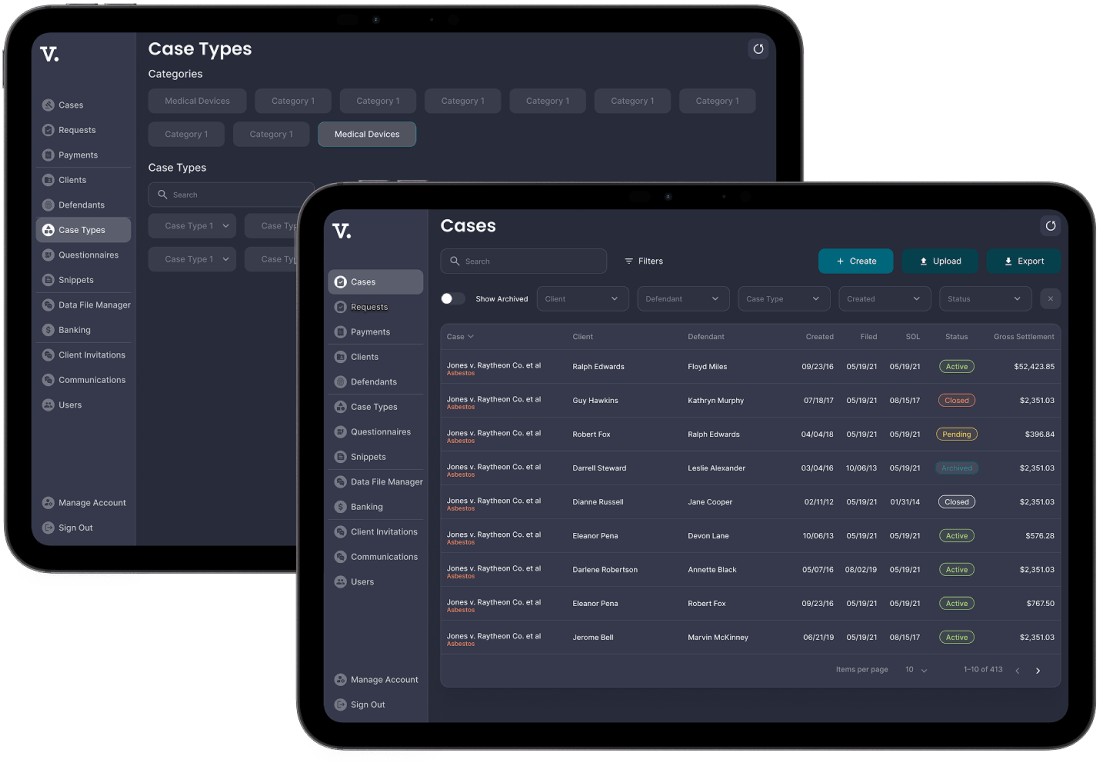Viewport: 1100px width, 766px height.
Task: Open the Client filter dropdown
Action: pos(583,299)
